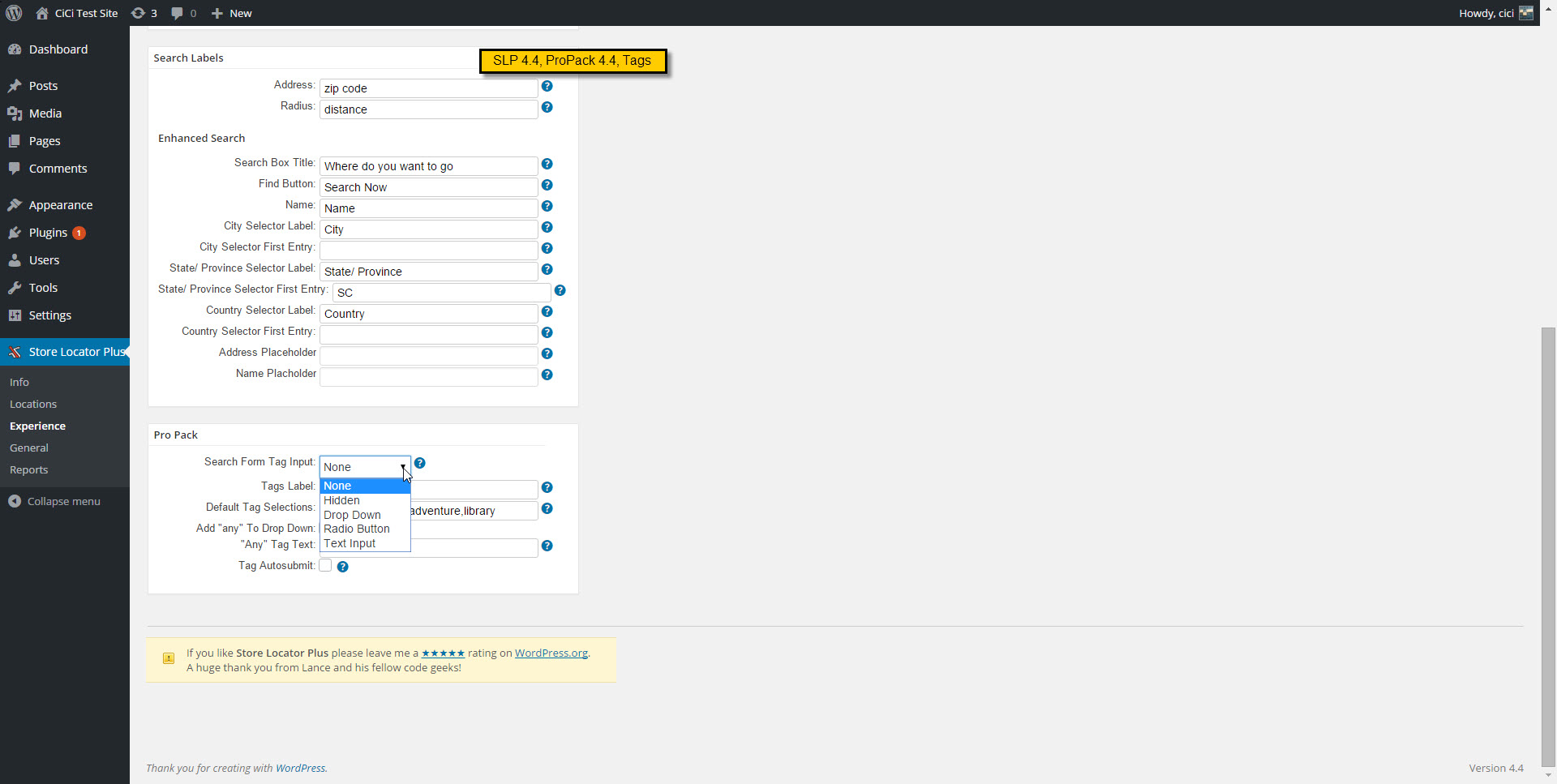Click the Radius input containing distance
This screenshot has height=784, width=1557.
point(428,109)
